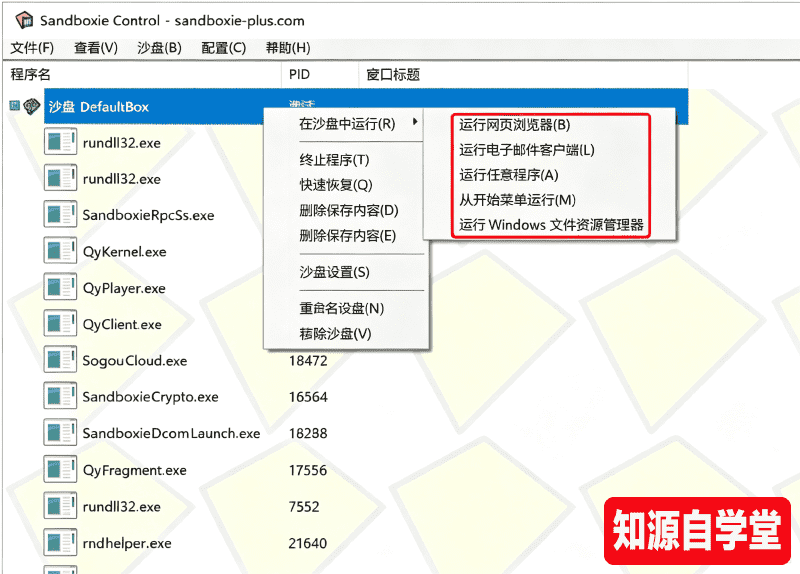This screenshot has height=574, width=800.
Task: Open the 沙盘(B) menu
Action: (x=160, y=48)
